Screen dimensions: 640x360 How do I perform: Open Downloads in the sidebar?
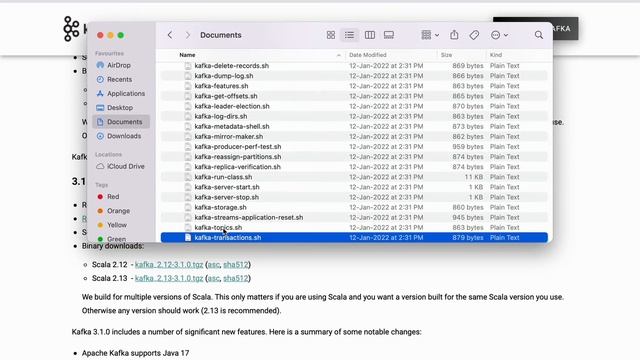124,136
